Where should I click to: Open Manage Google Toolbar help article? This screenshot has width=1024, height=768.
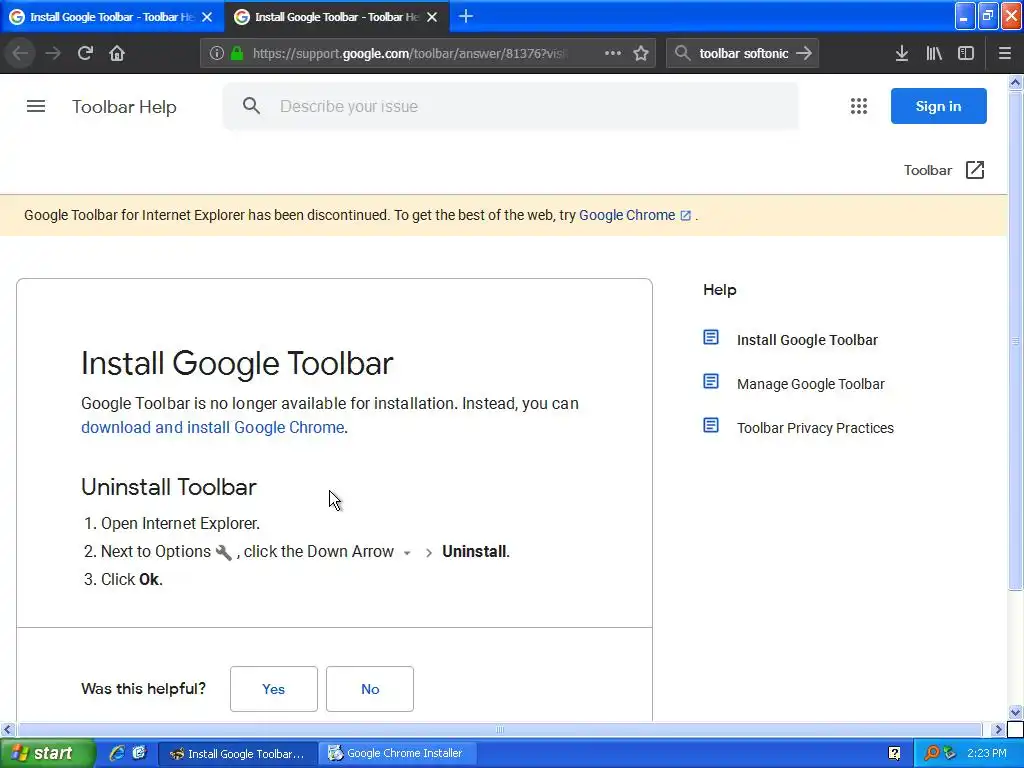tap(810, 384)
